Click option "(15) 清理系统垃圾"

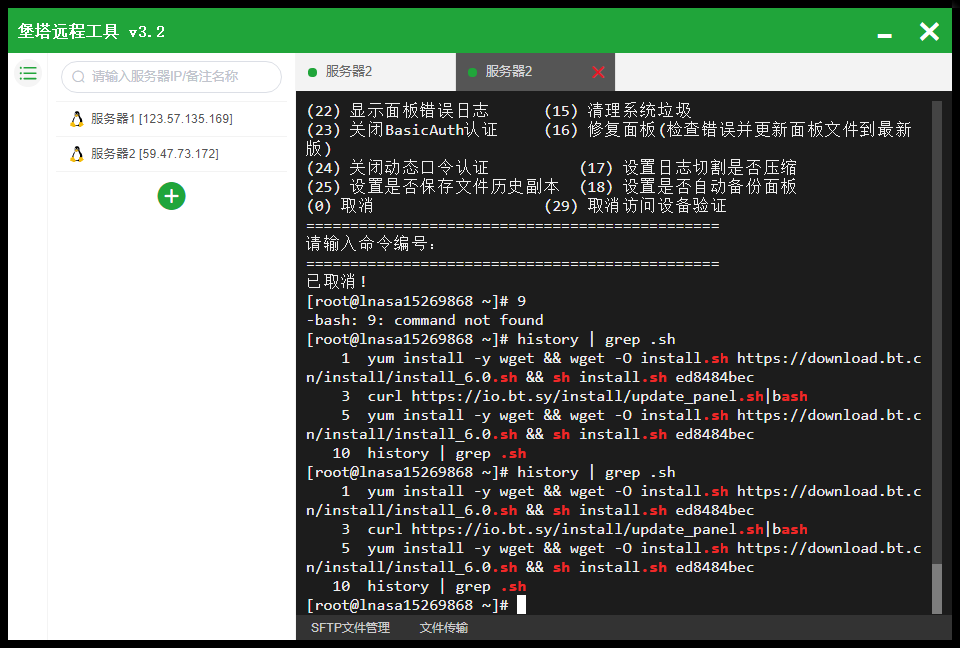[x=618, y=111]
